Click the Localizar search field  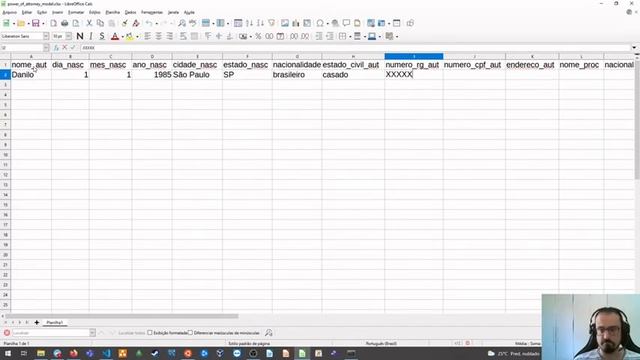click(x=51, y=333)
